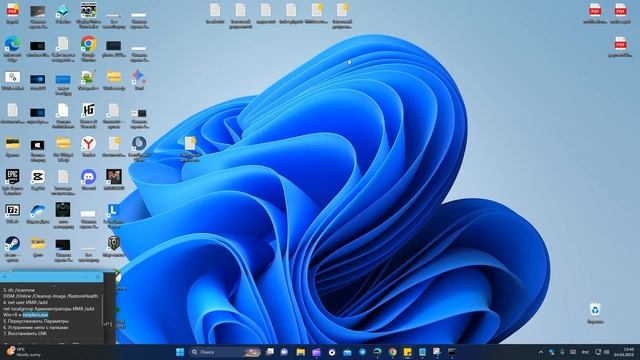Open File Explorer from the taskbar
The image size is (640, 360).
pos(301,352)
